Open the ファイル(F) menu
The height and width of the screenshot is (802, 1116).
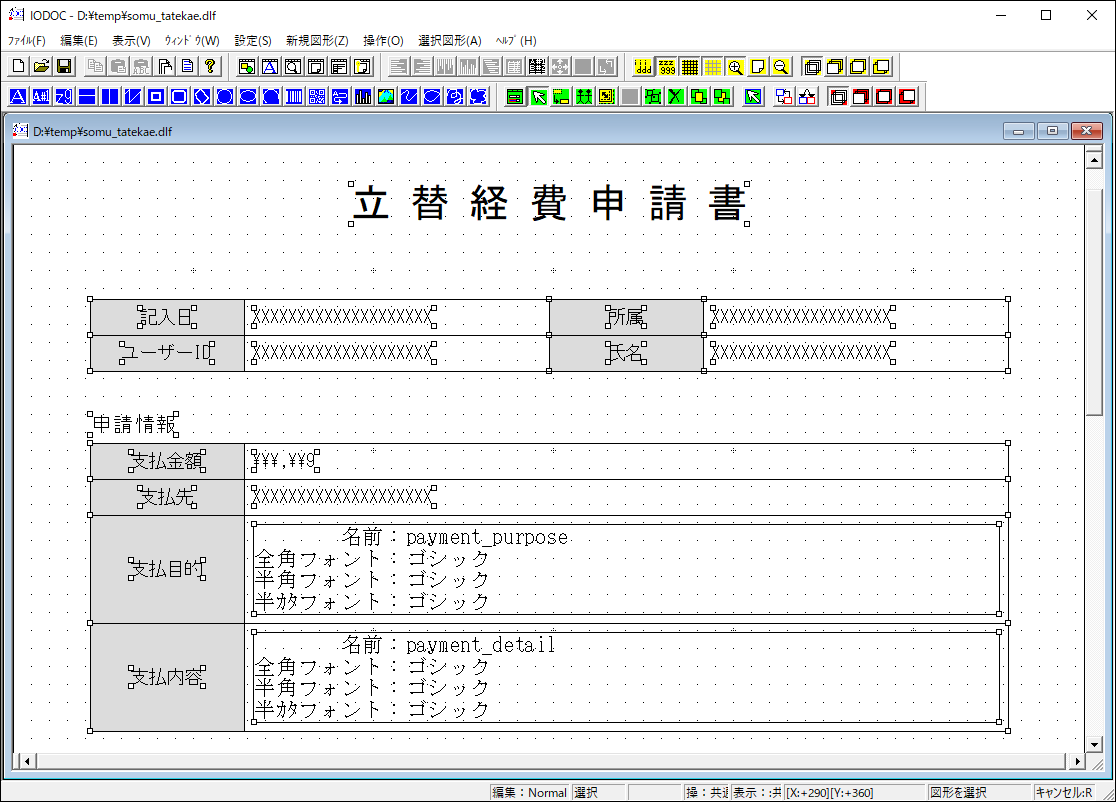click(x=27, y=41)
